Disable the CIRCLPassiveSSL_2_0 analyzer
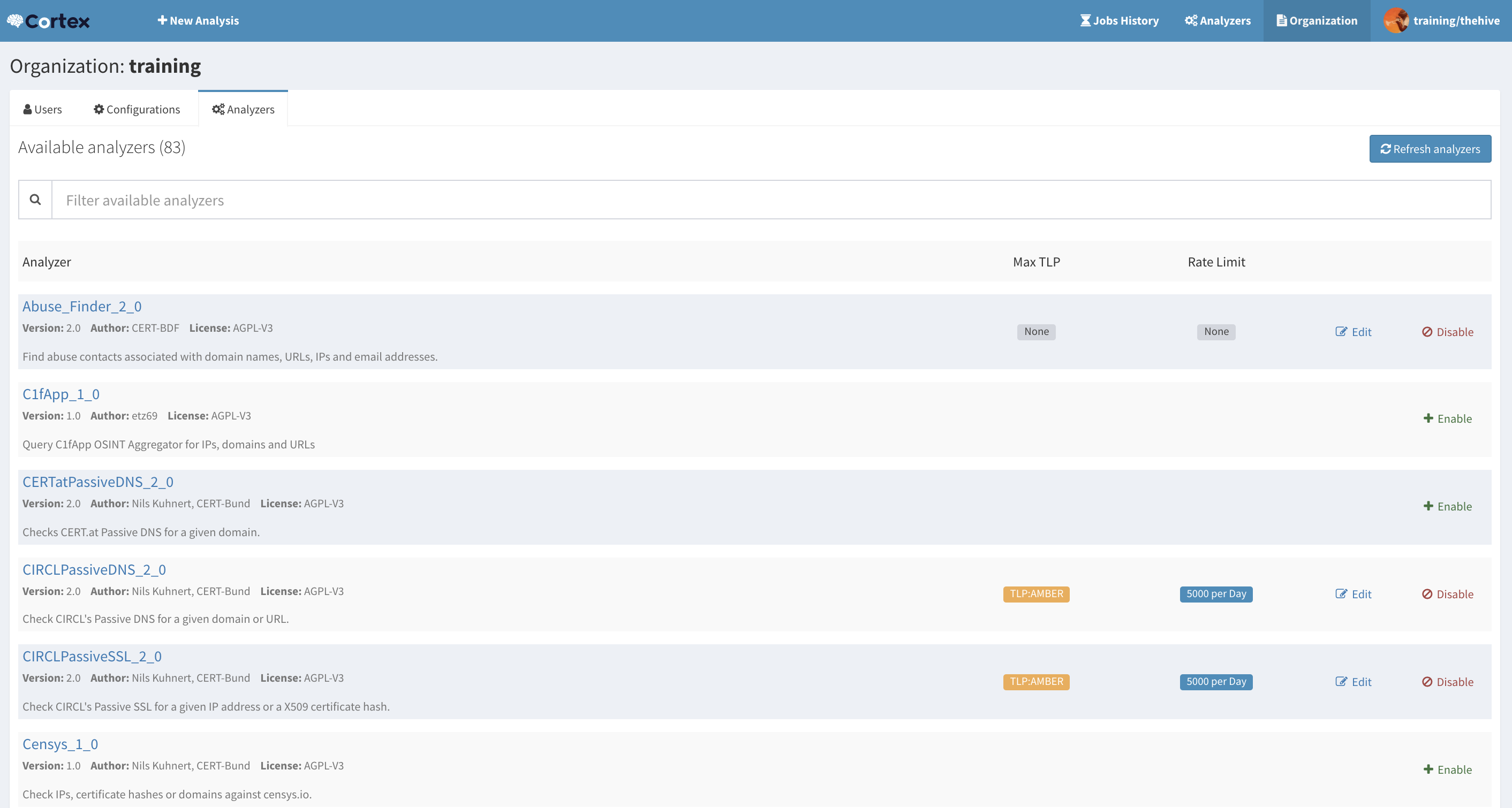 click(x=1448, y=681)
